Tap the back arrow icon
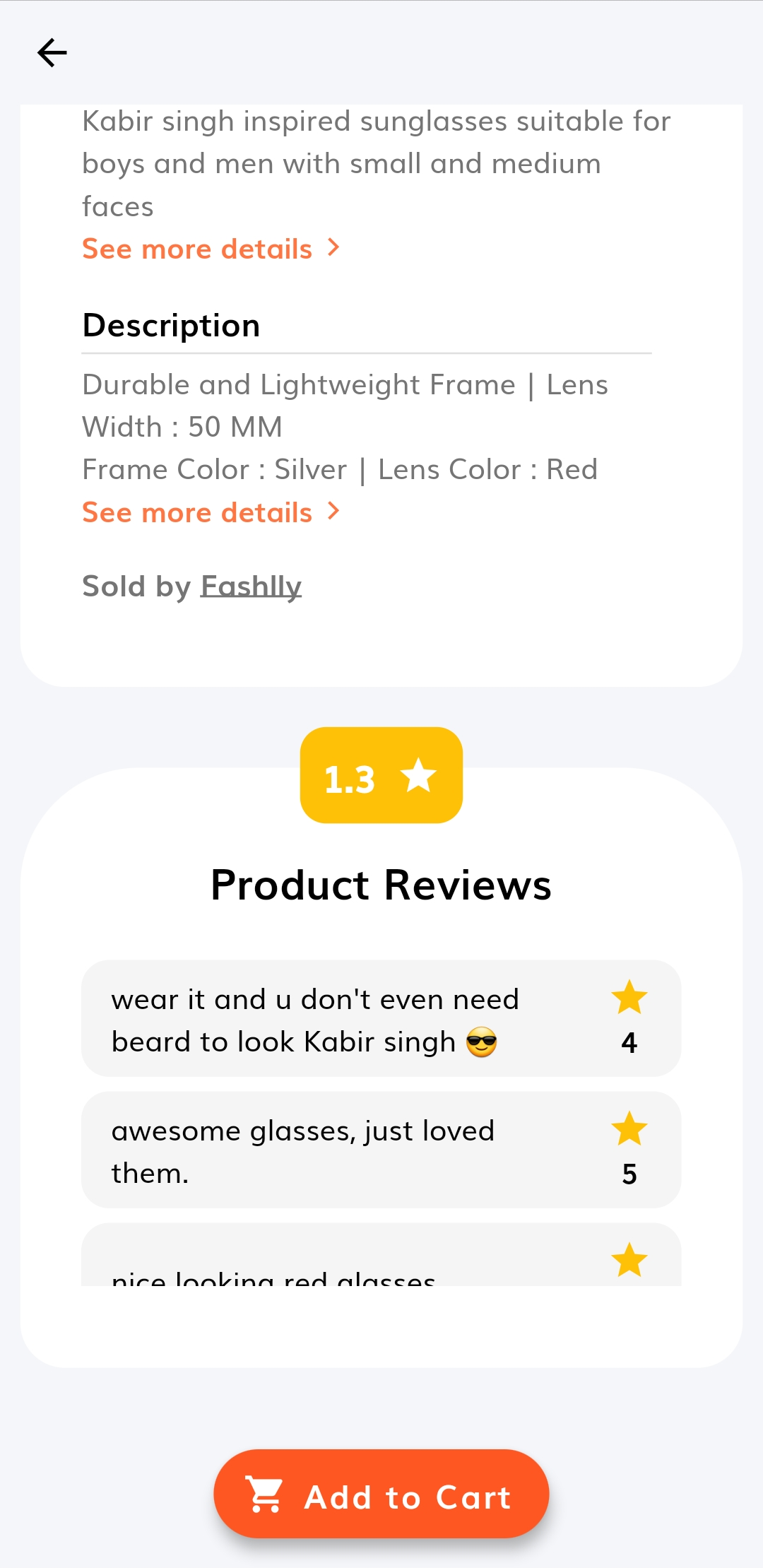The width and height of the screenshot is (763, 1568). pyautogui.click(x=52, y=53)
